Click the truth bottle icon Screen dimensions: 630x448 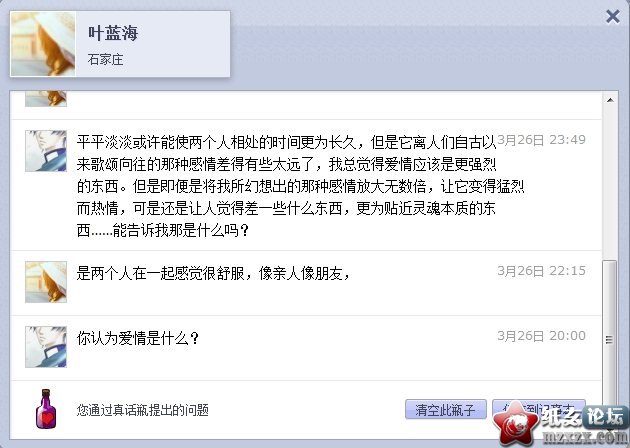[46, 409]
